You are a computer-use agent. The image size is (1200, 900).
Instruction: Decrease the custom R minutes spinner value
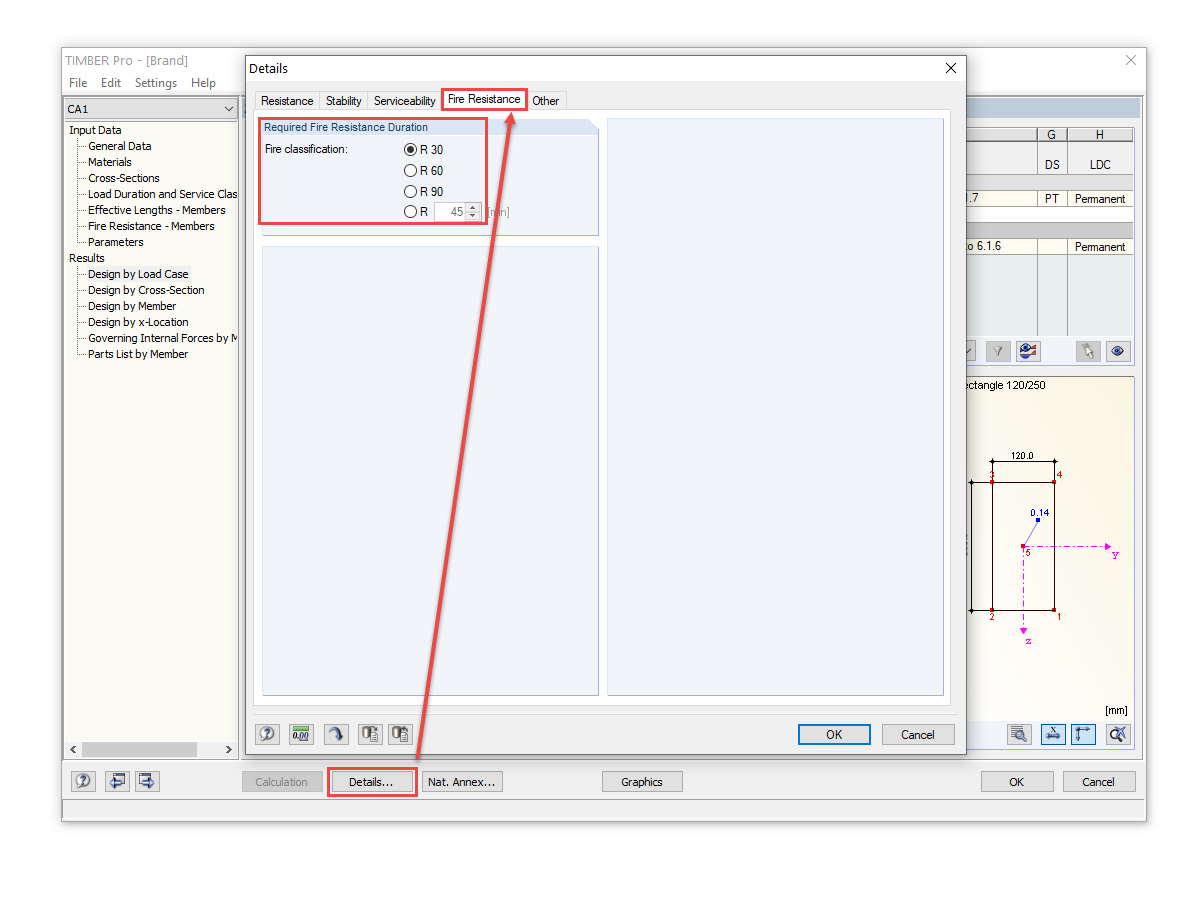[x=474, y=216]
